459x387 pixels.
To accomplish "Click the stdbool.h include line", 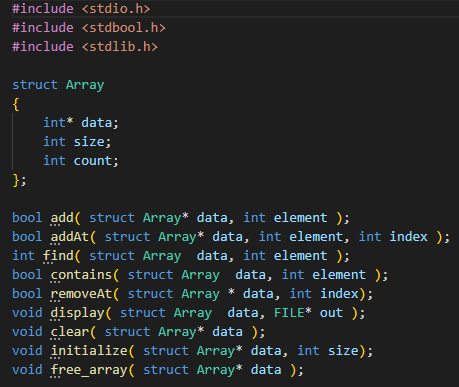I will point(89,28).
